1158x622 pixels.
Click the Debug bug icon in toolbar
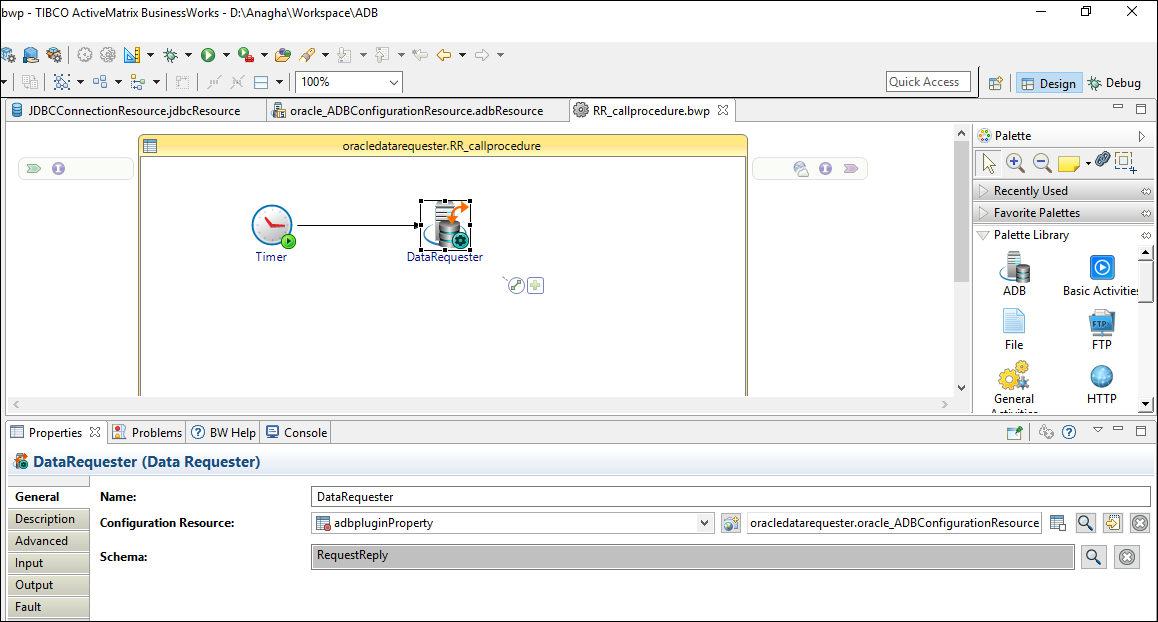(170, 55)
